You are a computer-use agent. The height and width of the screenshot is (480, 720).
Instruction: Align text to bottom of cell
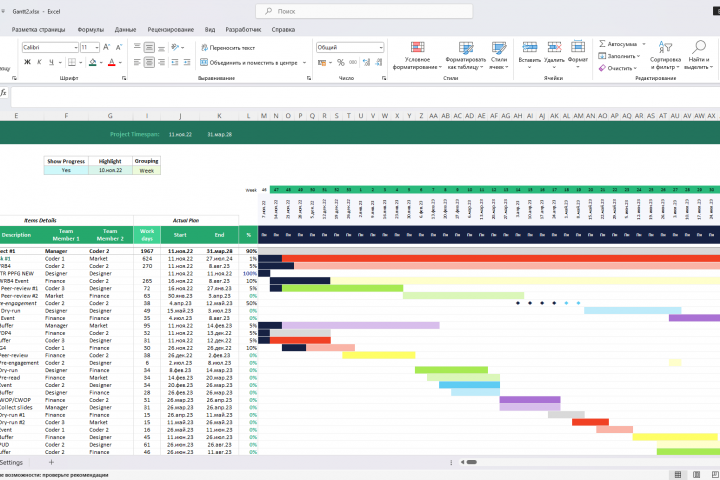(161, 47)
